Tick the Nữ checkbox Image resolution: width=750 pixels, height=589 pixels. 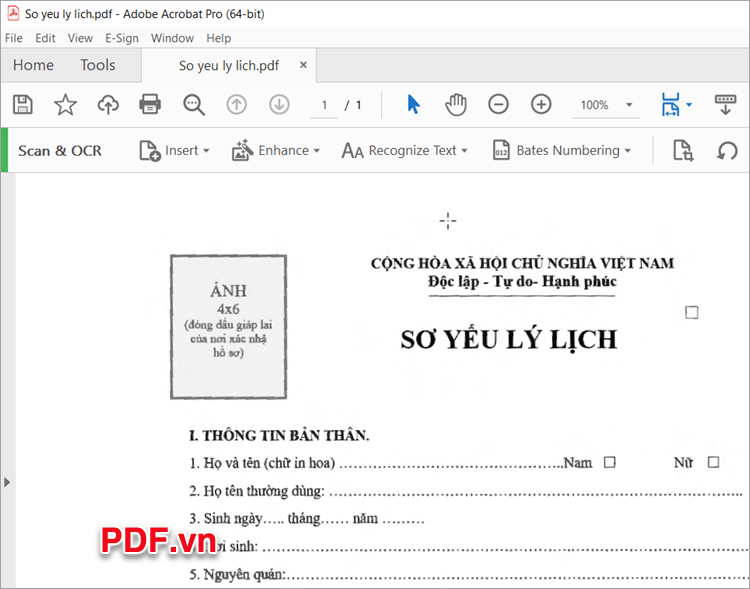pyautogui.click(x=713, y=462)
